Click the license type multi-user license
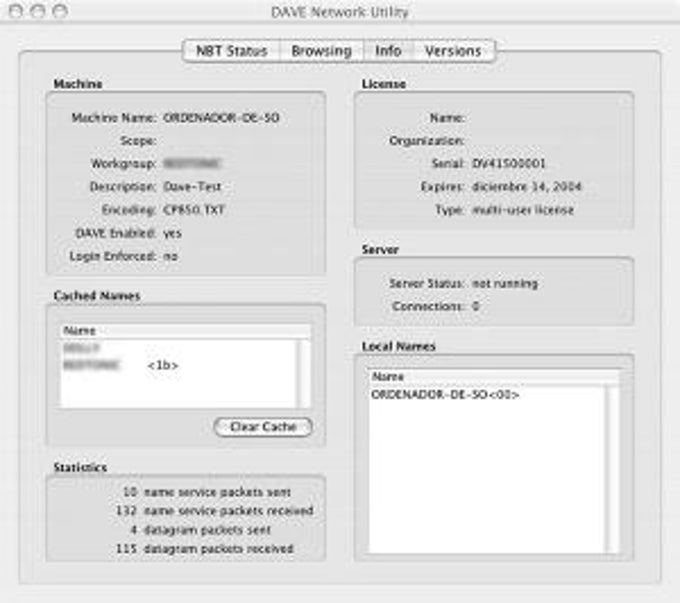Image resolution: width=680 pixels, height=603 pixels. (523, 210)
